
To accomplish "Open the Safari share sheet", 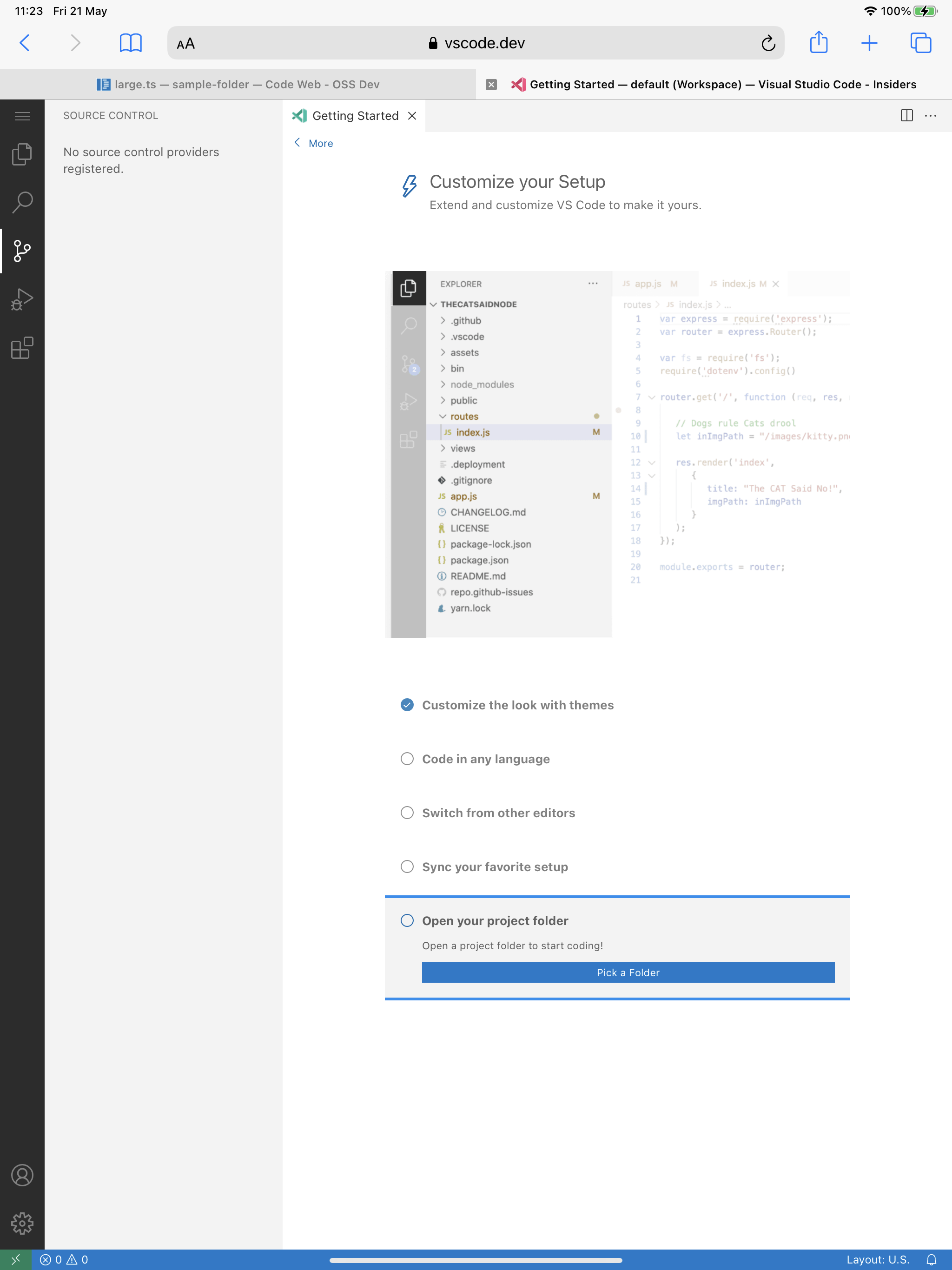I will [x=819, y=42].
